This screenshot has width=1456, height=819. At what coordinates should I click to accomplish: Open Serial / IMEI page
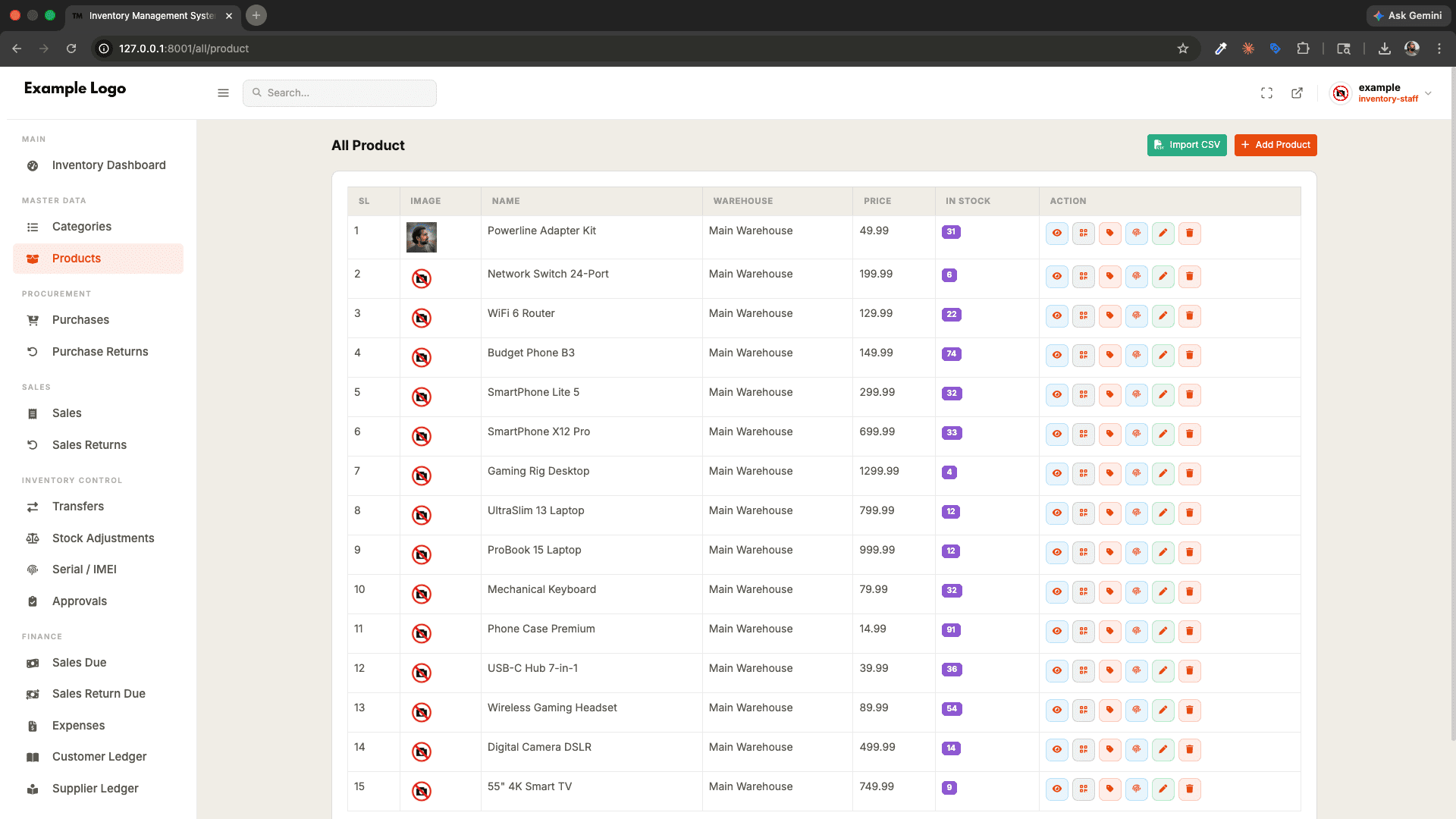pos(98,570)
